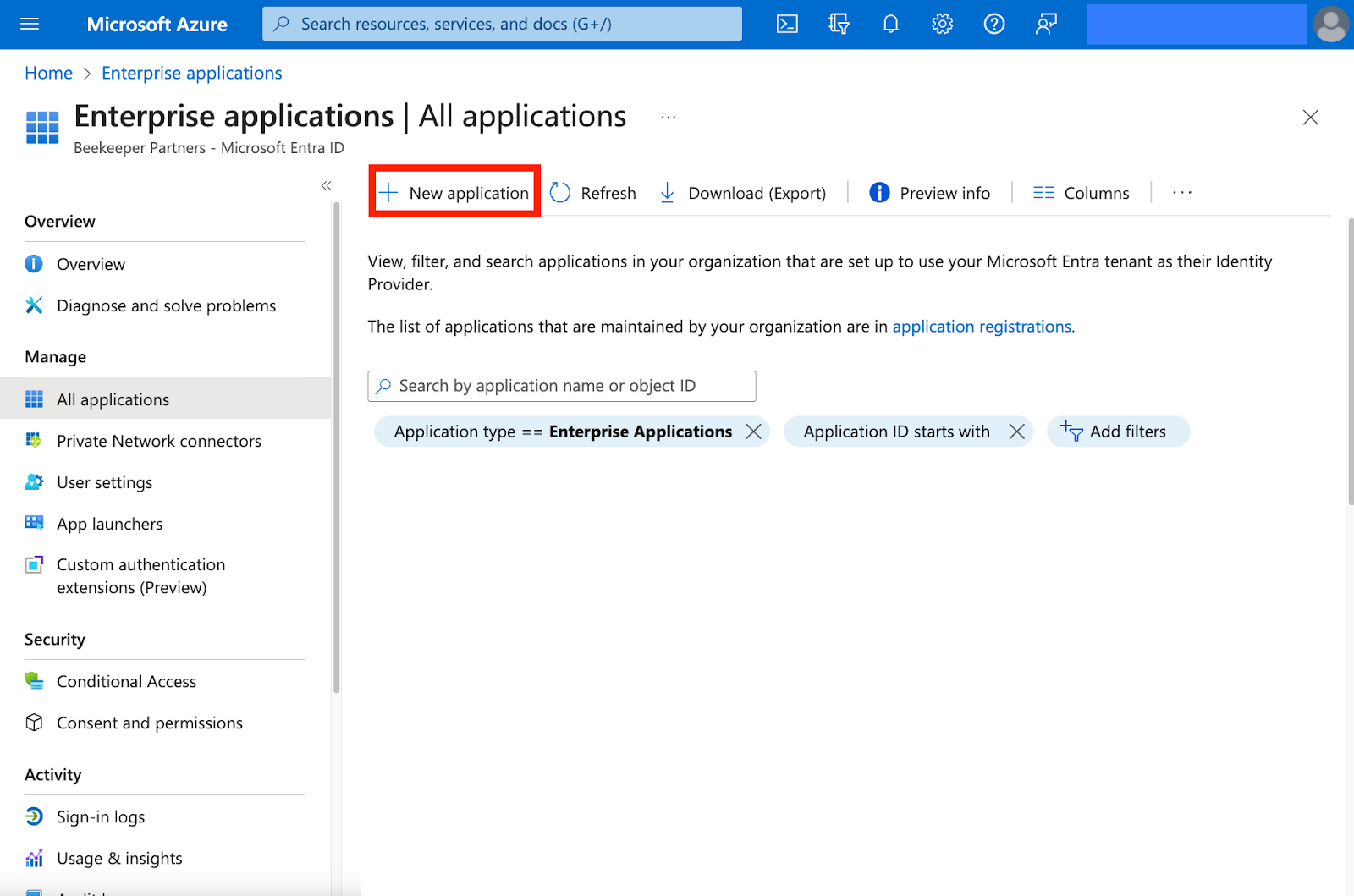Click the Microsoft Azure logo text
The height and width of the screenshot is (896, 1354).
point(157,25)
